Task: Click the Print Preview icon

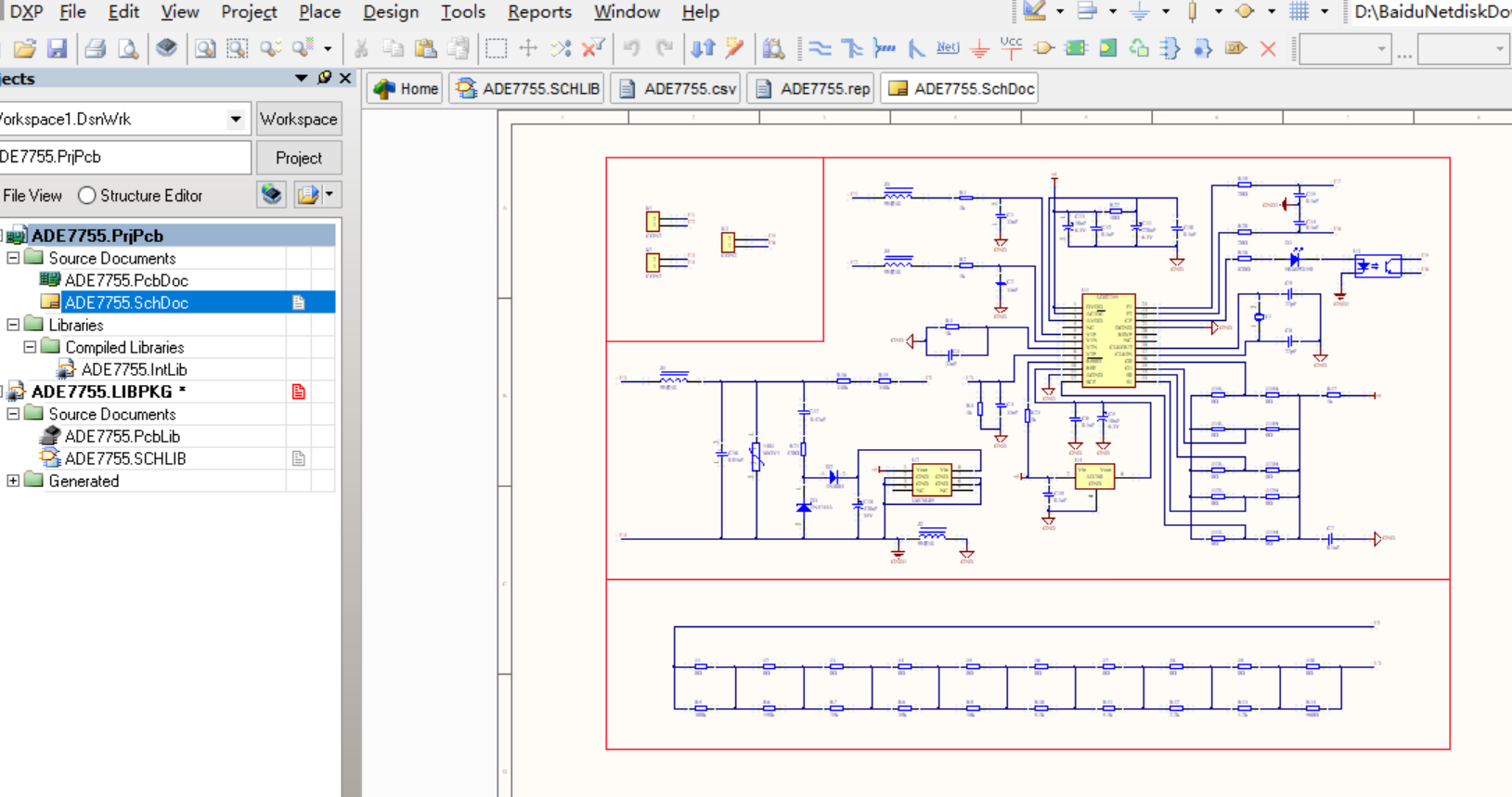Action: [x=128, y=48]
